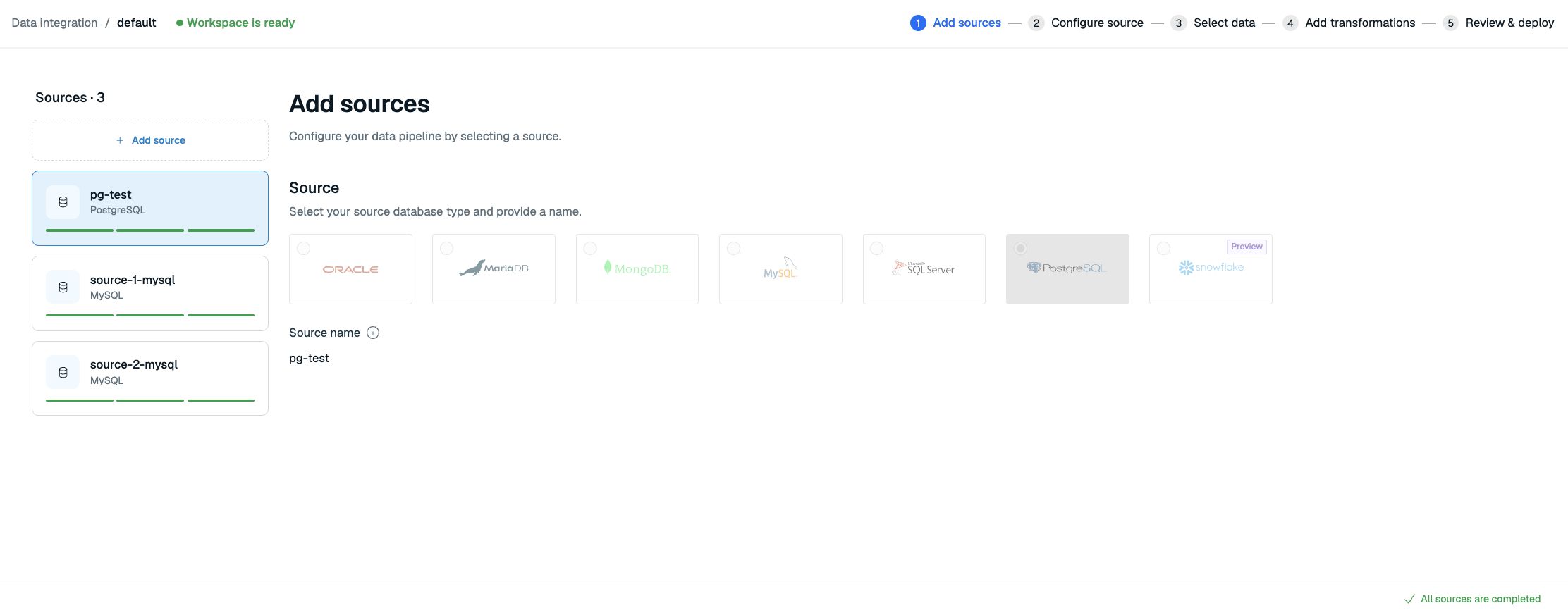Go to step 3 Select data

(1213, 23)
